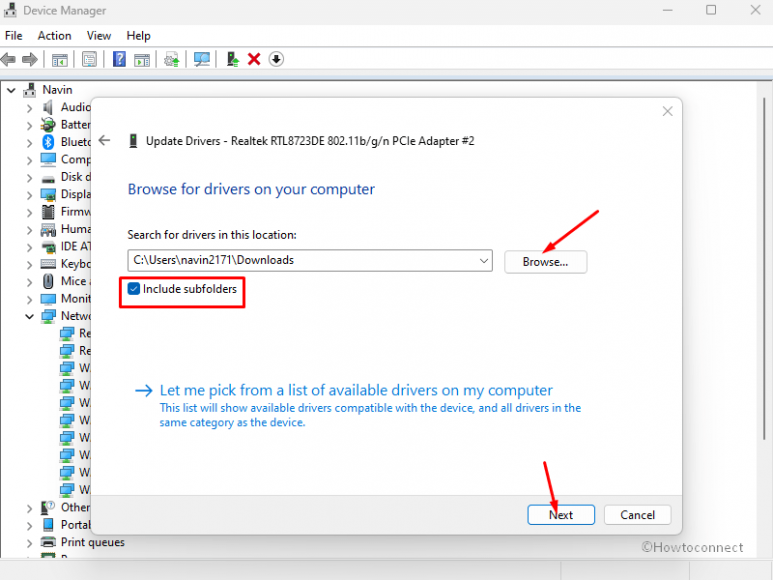Expand the Computer category
The image size is (773, 580).
pyautogui.click(x=29, y=160)
